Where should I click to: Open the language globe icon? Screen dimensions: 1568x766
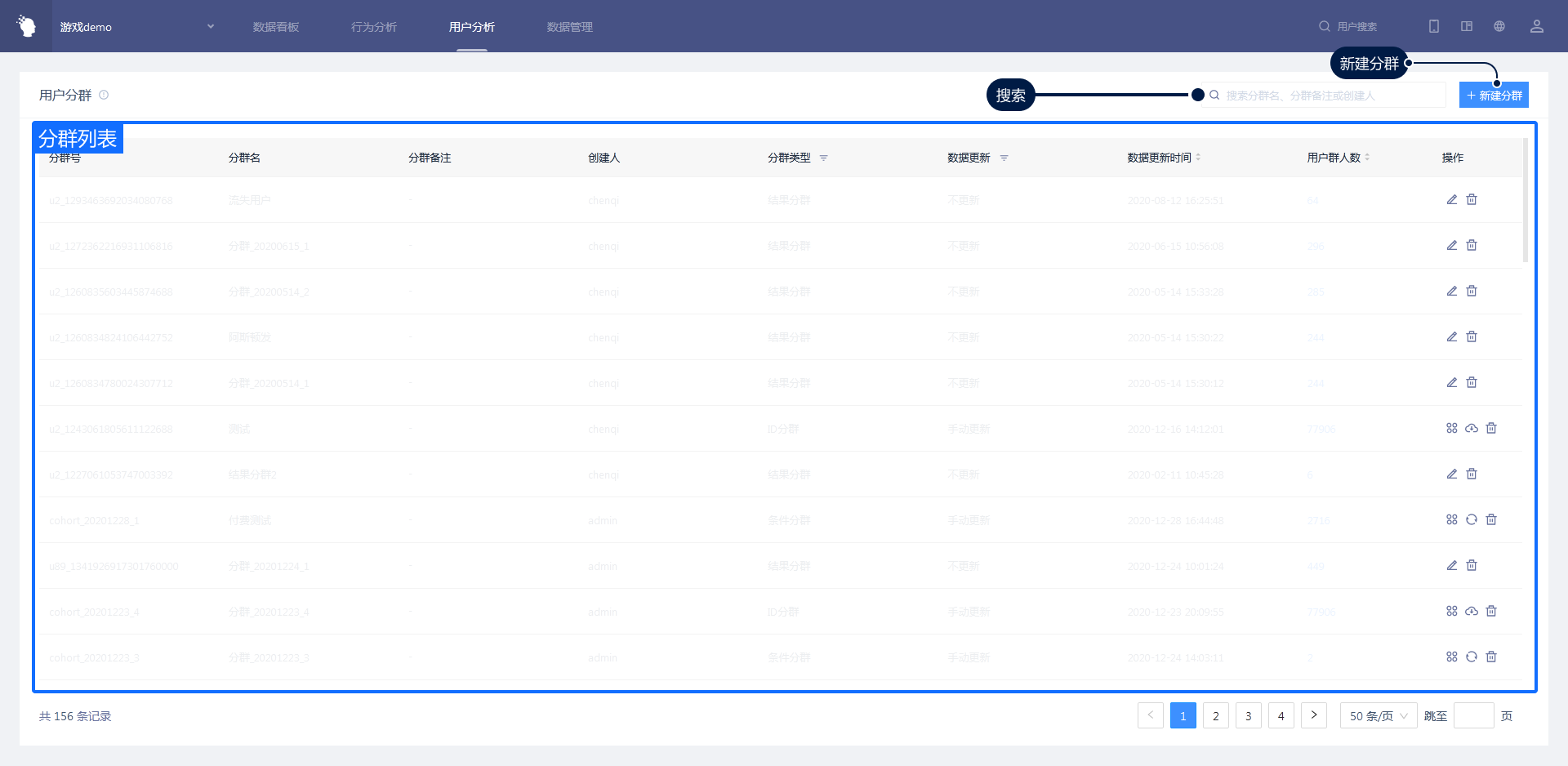pos(1499,27)
